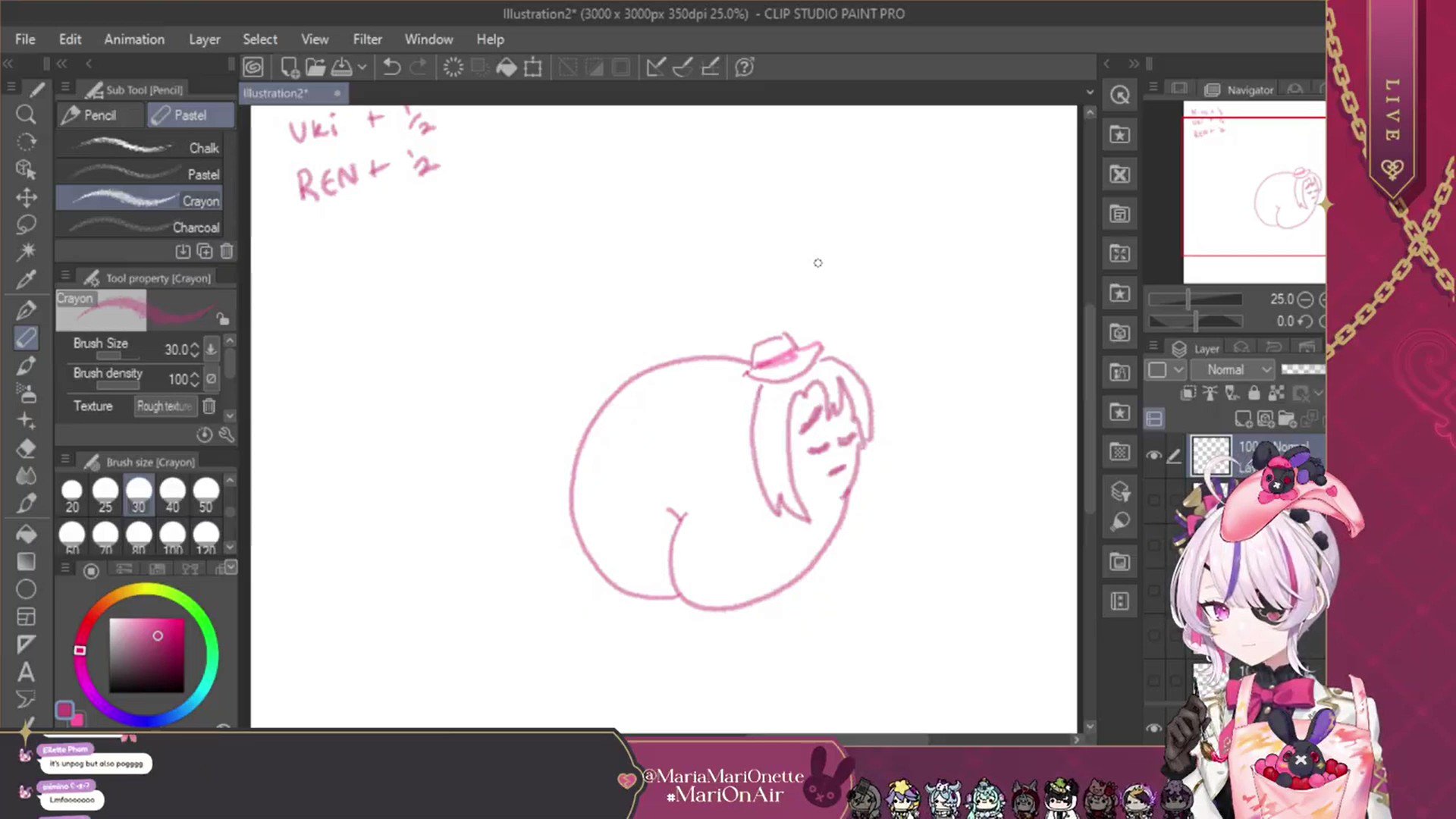Delete the selected sub tool via the trash icon
The image size is (1456, 819).
pyautogui.click(x=227, y=251)
